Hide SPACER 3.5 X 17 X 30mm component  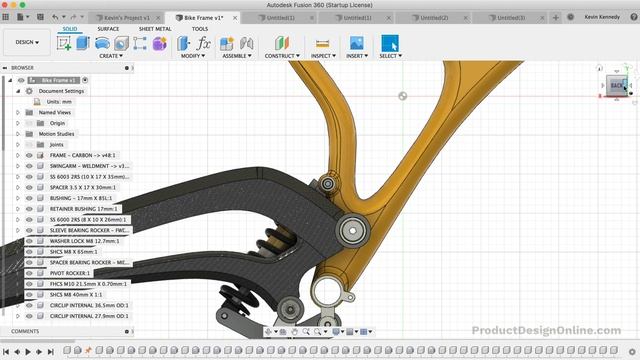[x=29, y=187]
